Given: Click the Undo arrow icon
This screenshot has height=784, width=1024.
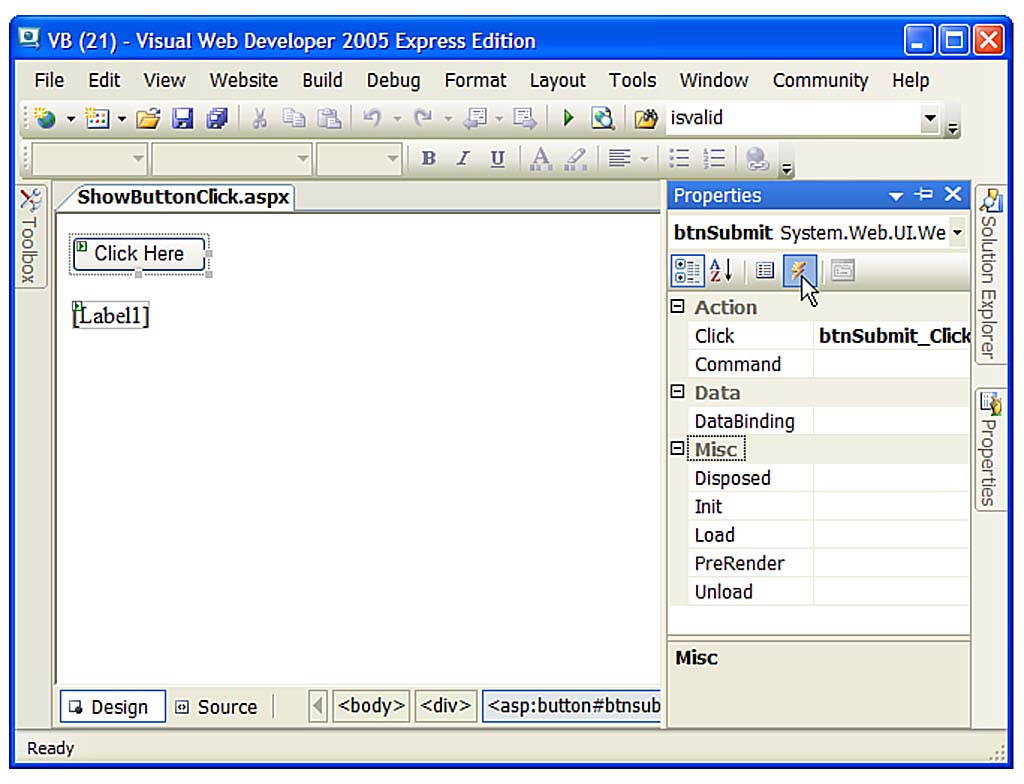Looking at the screenshot, I should click(372, 118).
